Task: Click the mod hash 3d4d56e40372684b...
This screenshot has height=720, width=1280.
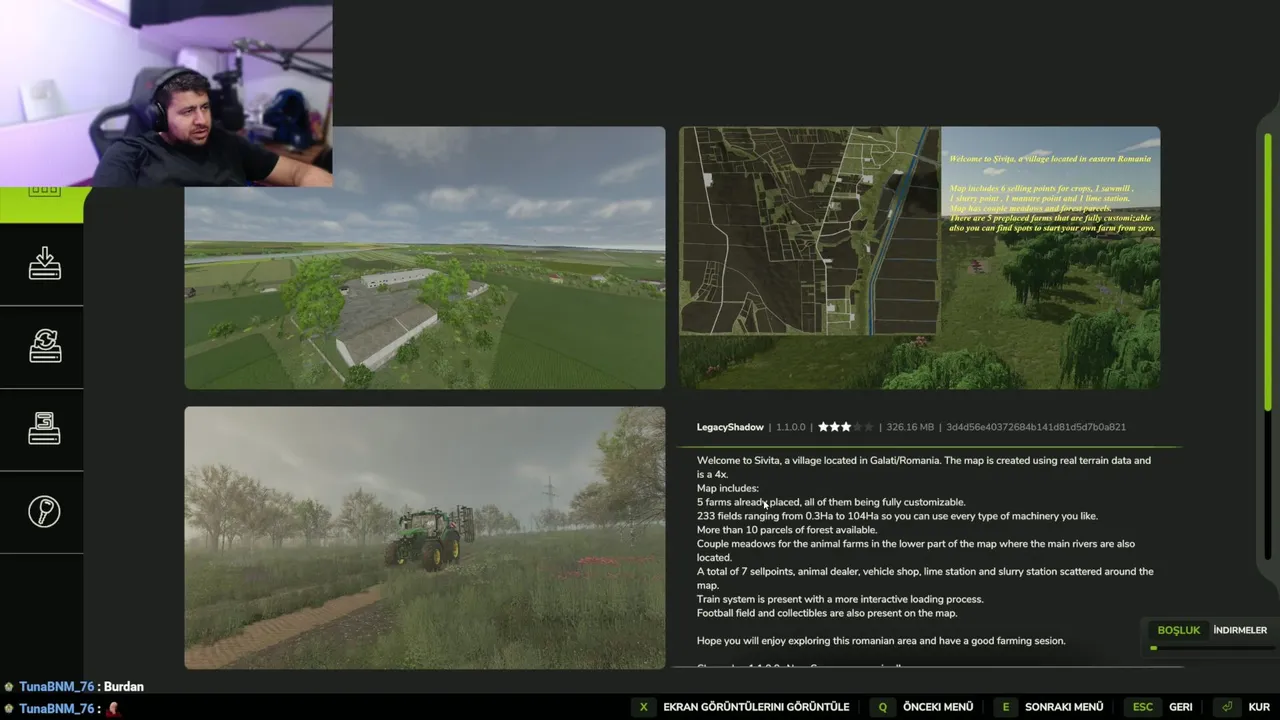Action: coord(1036,427)
